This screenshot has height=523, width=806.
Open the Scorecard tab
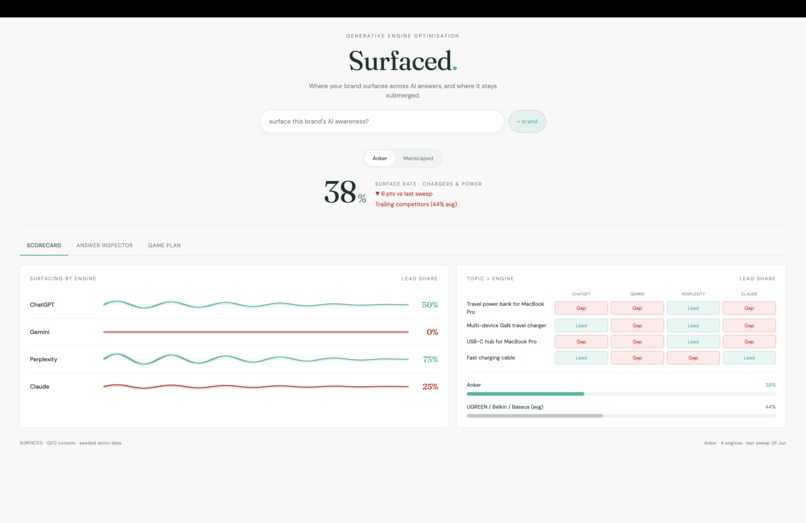pos(44,245)
